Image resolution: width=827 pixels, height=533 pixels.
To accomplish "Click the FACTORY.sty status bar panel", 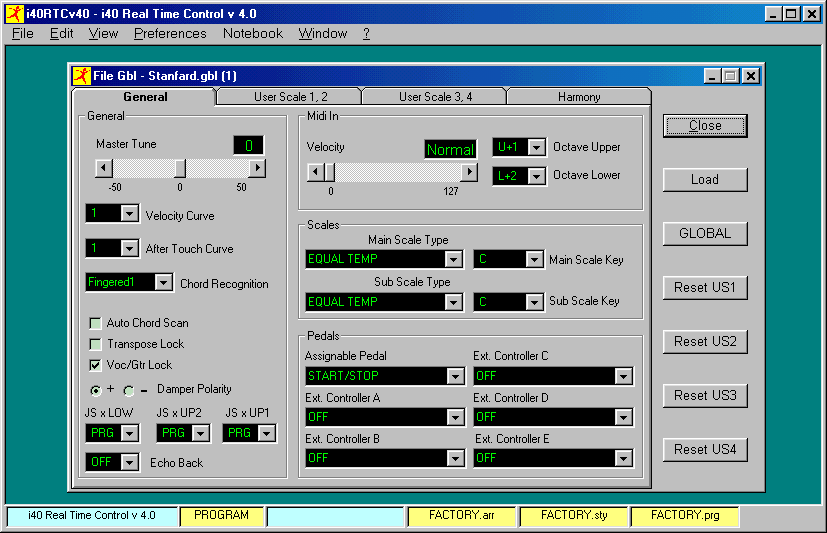I will click(x=574, y=516).
